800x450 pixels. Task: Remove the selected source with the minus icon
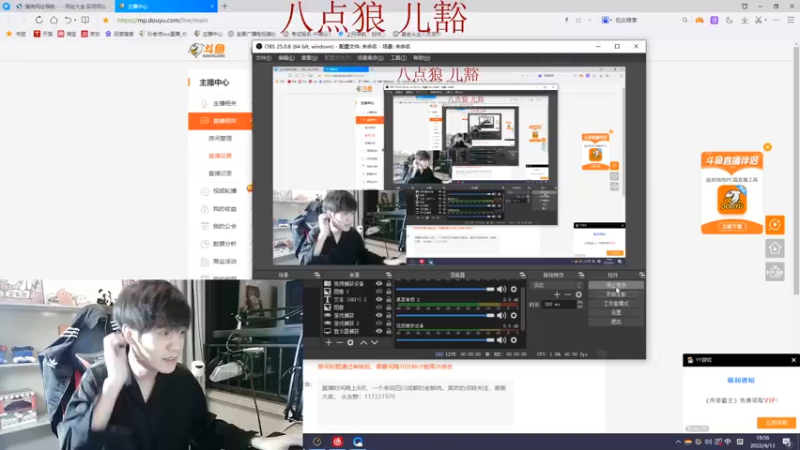pyautogui.click(x=339, y=342)
